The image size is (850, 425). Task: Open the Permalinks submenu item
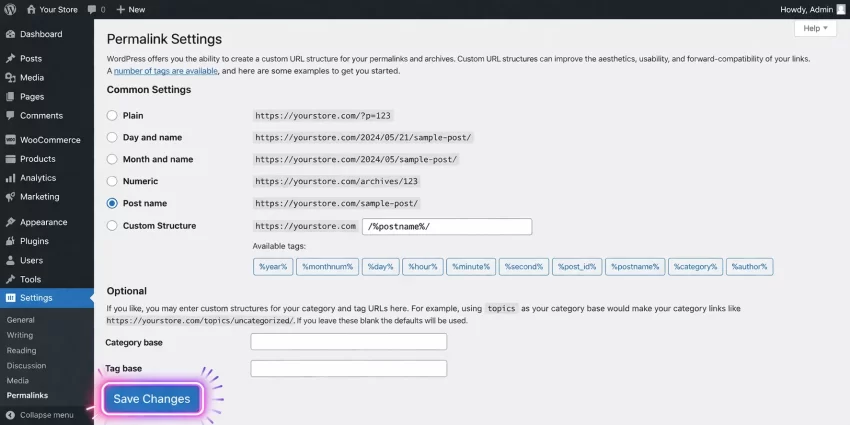click(x=27, y=395)
